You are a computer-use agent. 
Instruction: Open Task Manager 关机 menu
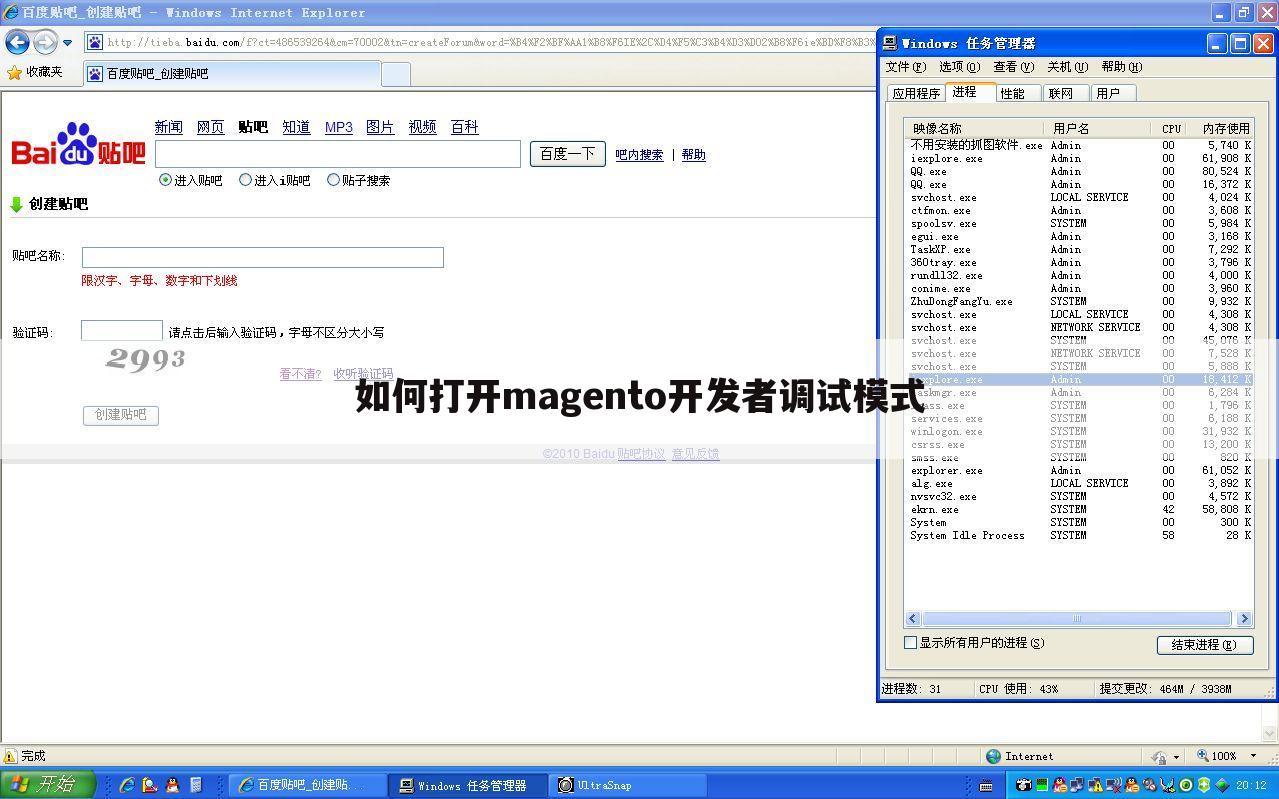click(1067, 67)
